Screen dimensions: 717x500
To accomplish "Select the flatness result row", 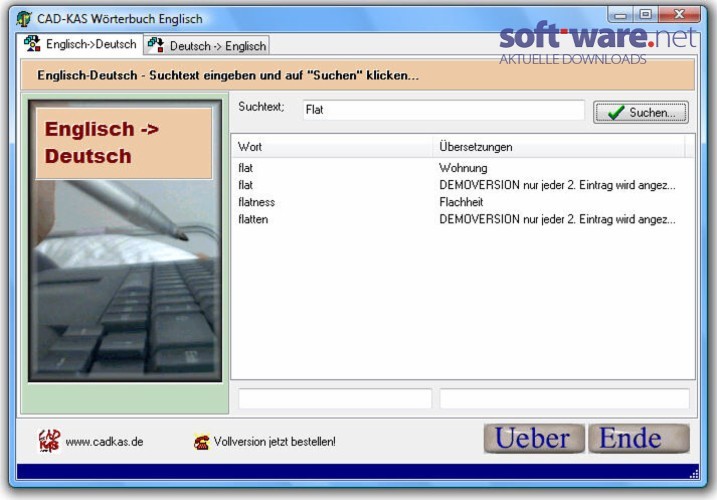I will tap(463, 202).
